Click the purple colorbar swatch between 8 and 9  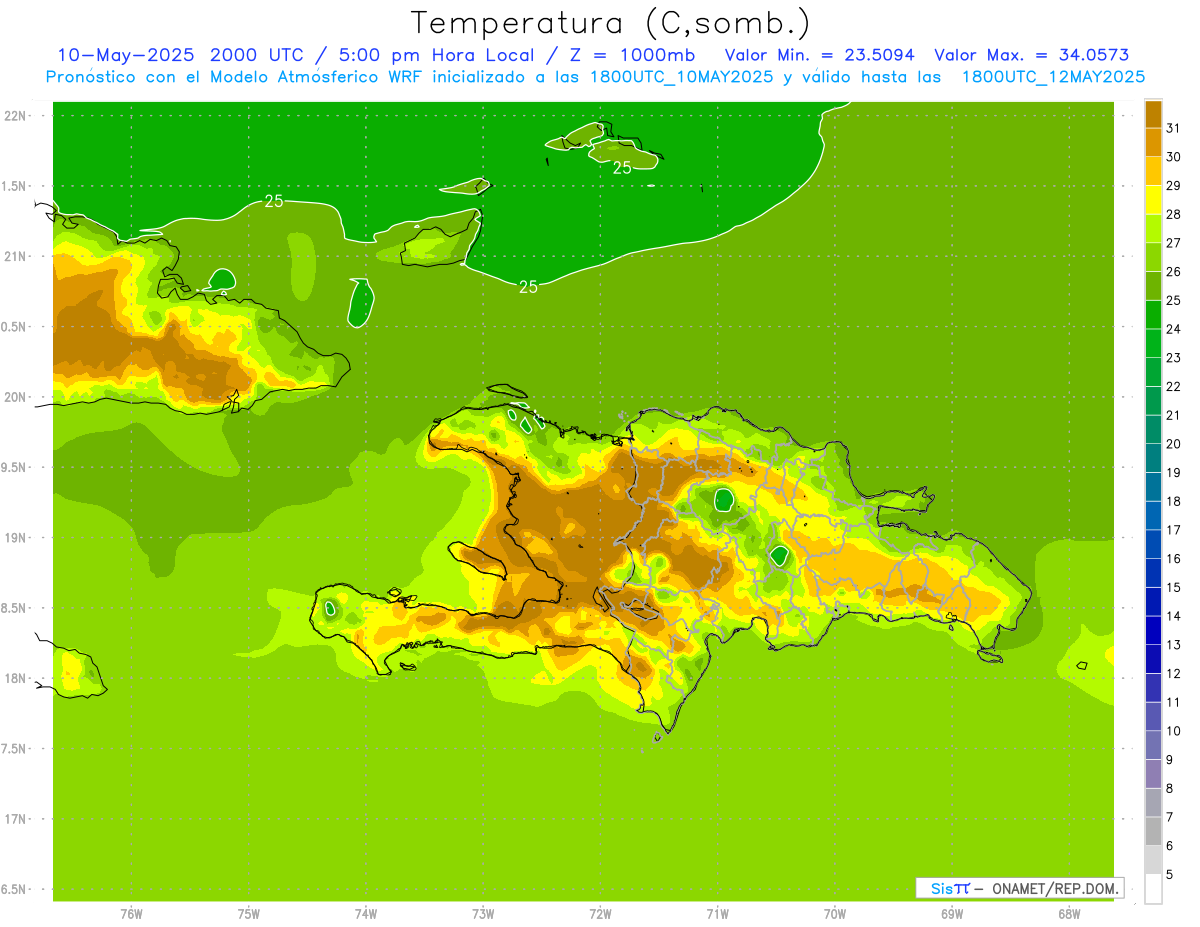click(1153, 774)
